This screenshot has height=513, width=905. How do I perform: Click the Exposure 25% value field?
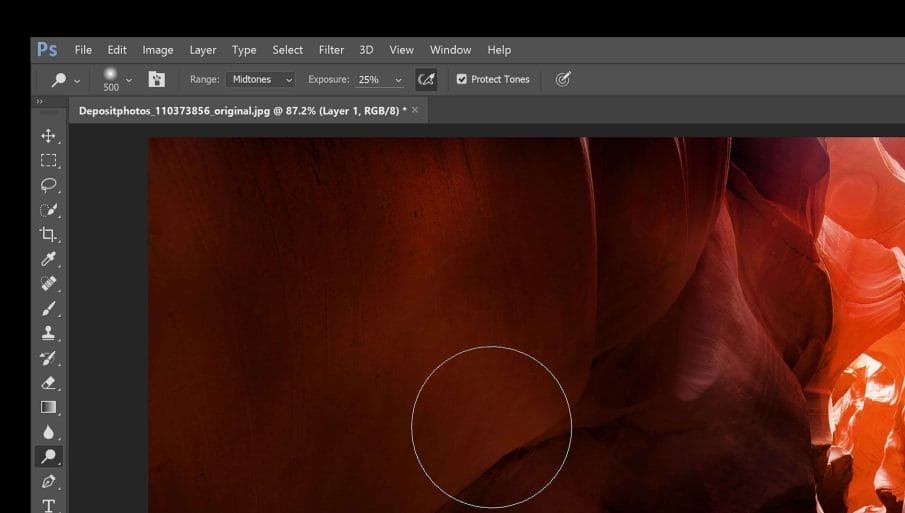[x=371, y=79]
